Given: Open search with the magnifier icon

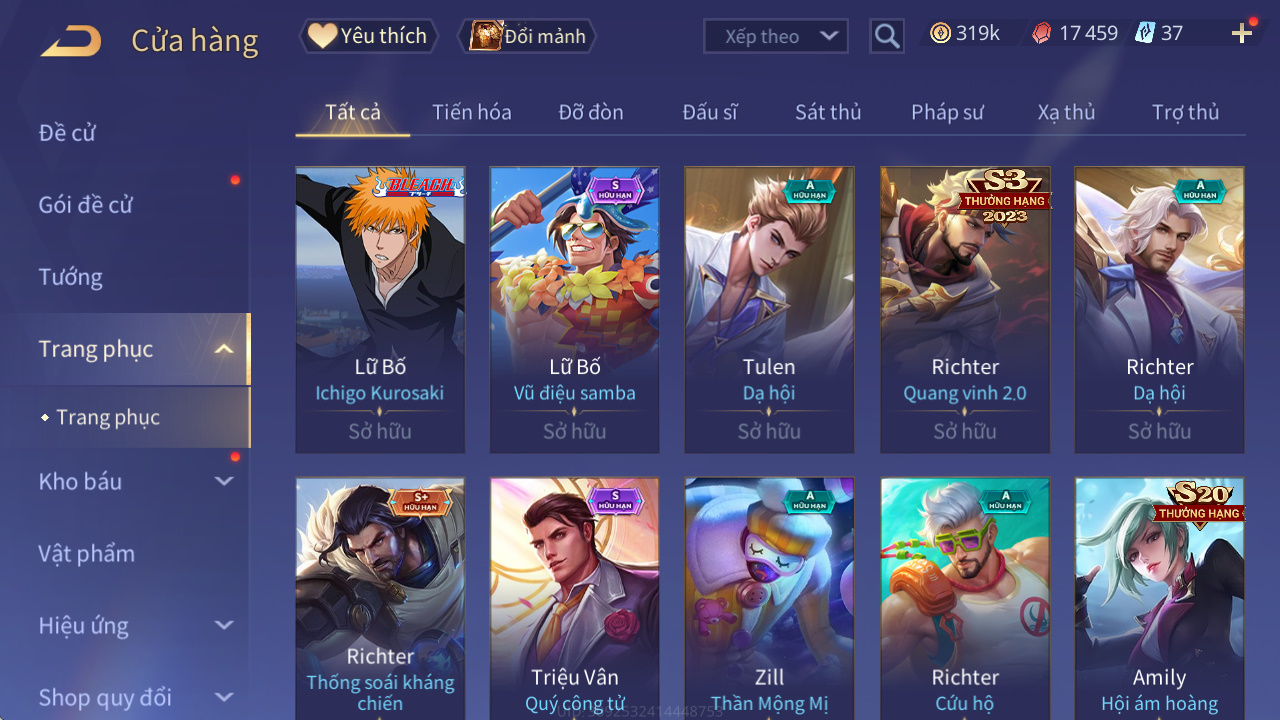Looking at the screenshot, I should (x=887, y=37).
